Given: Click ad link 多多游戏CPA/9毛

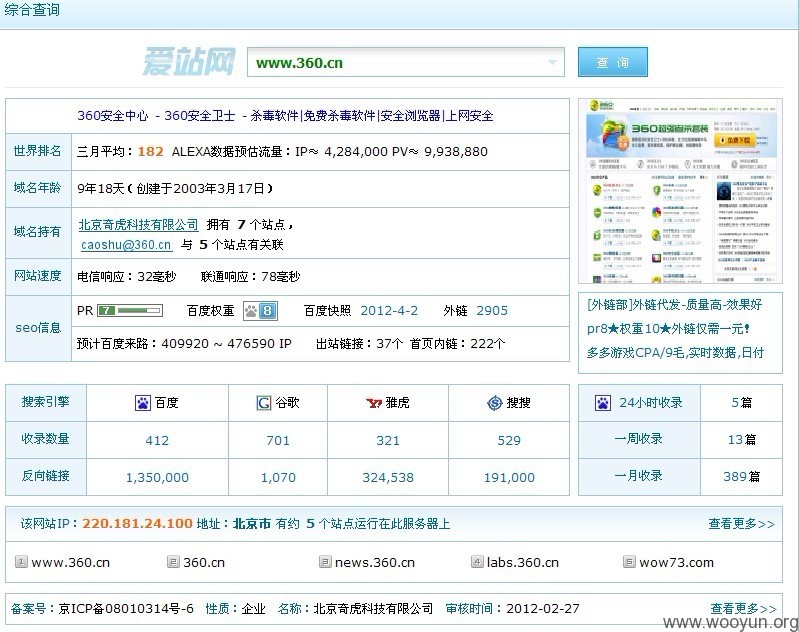Looking at the screenshot, I should pyautogui.click(x=675, y=353).
